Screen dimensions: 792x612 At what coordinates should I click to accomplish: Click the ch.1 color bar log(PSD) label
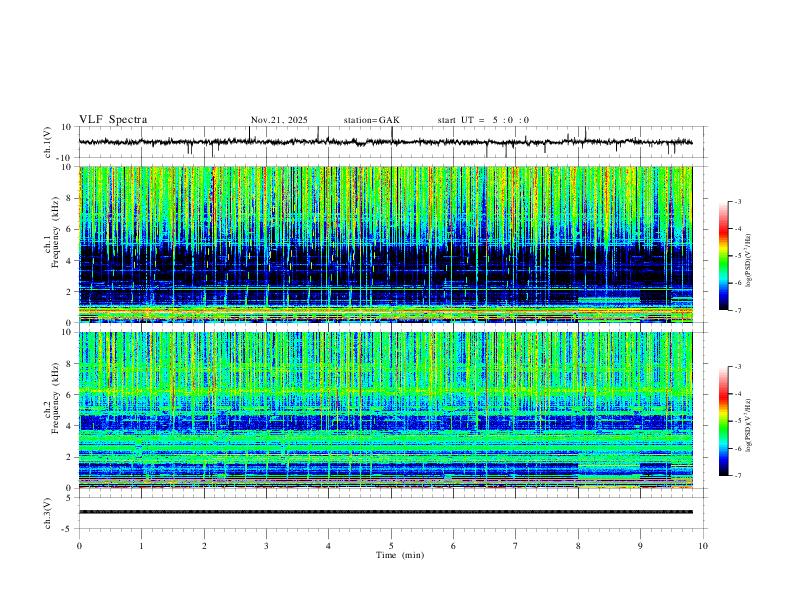749,261
